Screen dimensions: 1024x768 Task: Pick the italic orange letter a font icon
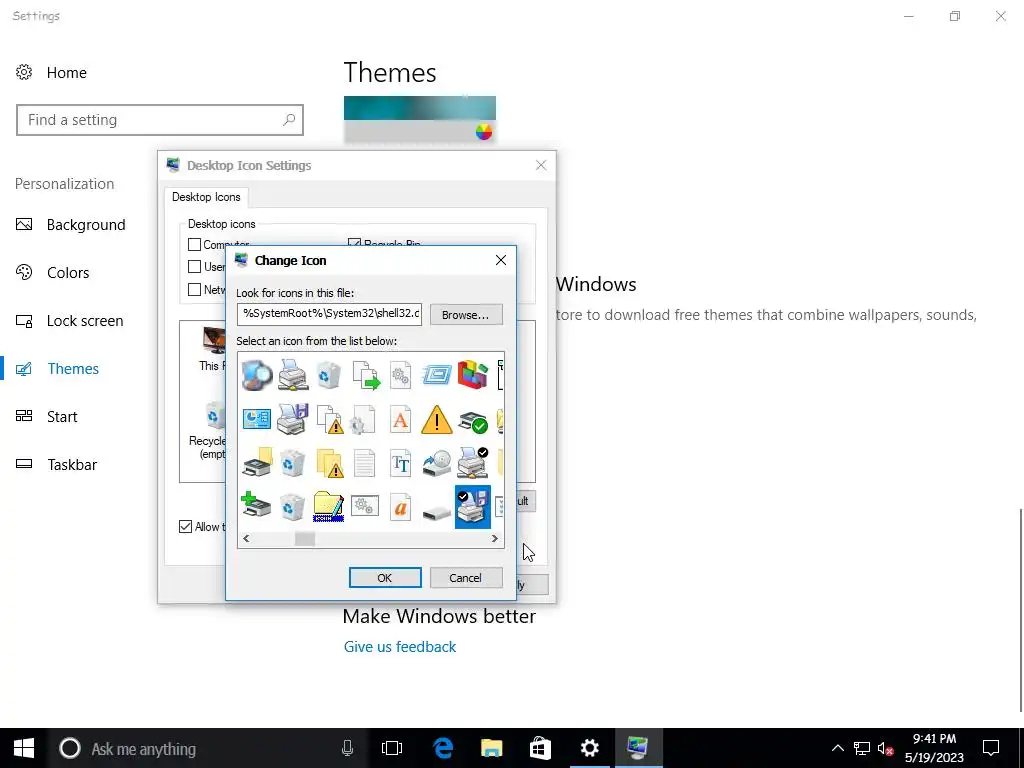(x=400, y=506)
